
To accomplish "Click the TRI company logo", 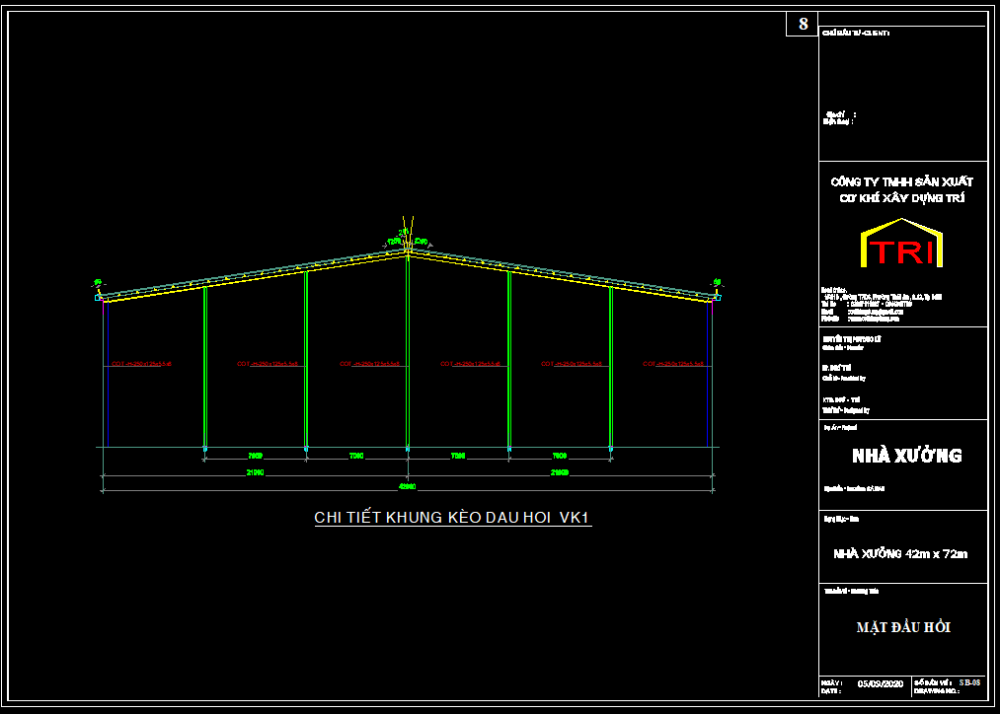I will tap(902, 244).
